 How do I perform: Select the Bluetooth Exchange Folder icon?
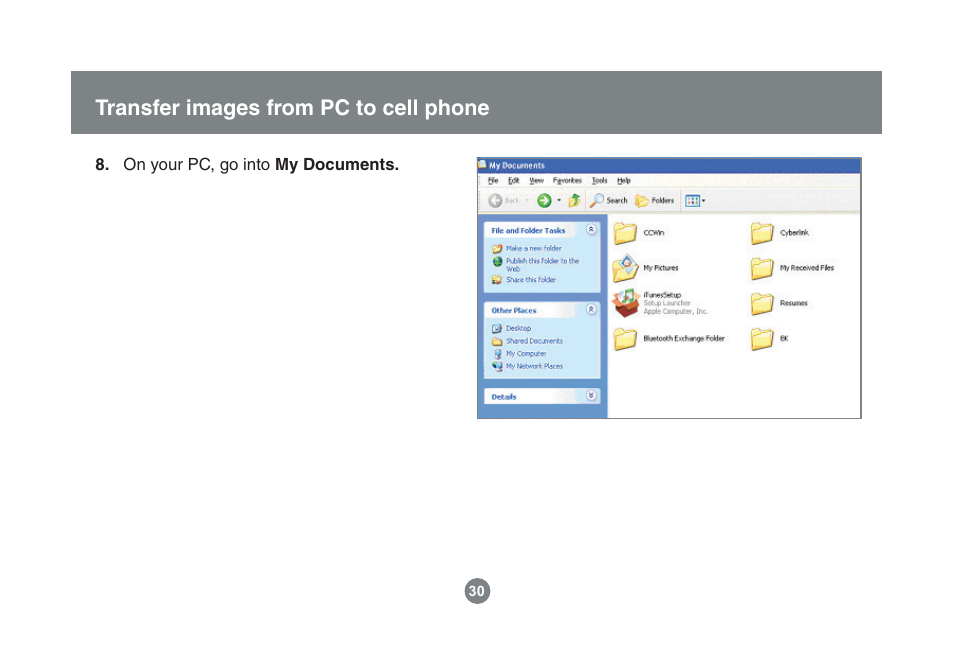click(625, 338)
